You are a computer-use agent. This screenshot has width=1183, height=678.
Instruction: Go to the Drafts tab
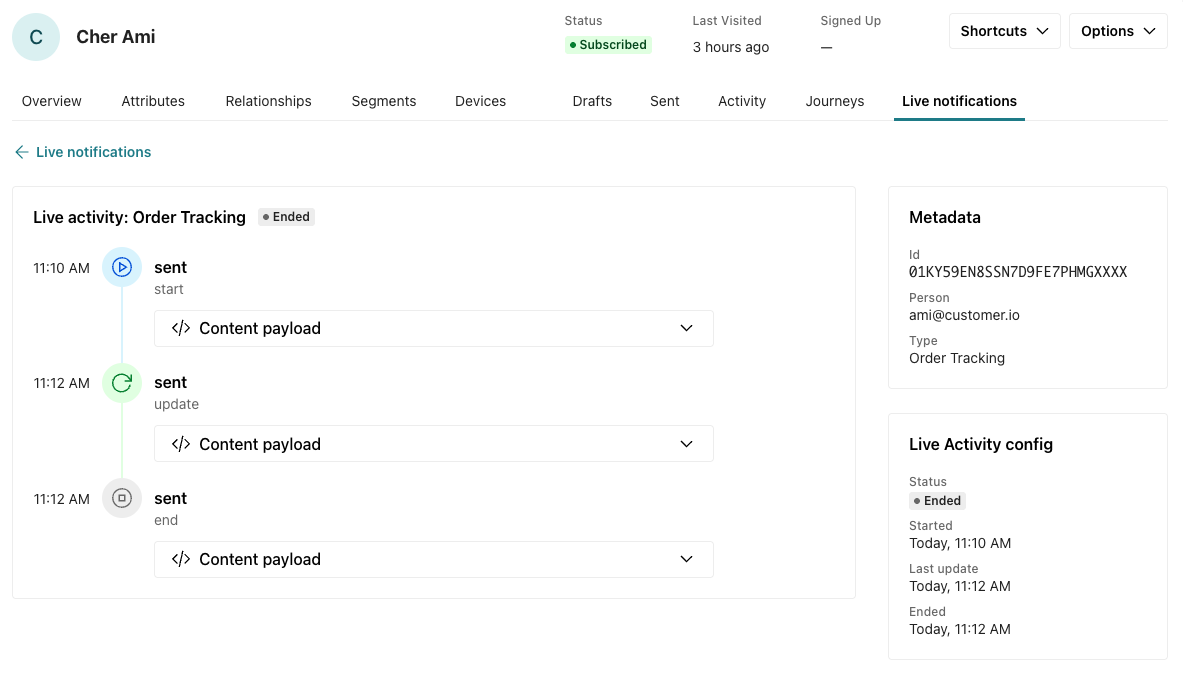tap(592, 101)
